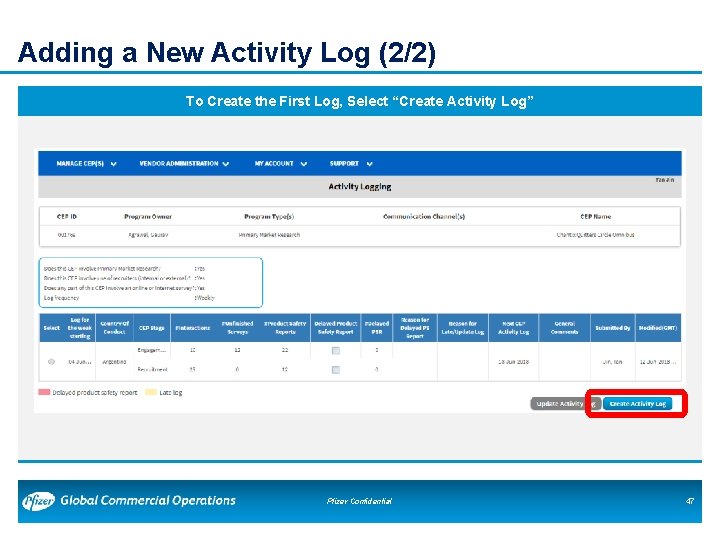Image resolution: width=720 pixels, height=540 pixels.
Task: Click the Primary Market Research question line
Action: [124, 268]
